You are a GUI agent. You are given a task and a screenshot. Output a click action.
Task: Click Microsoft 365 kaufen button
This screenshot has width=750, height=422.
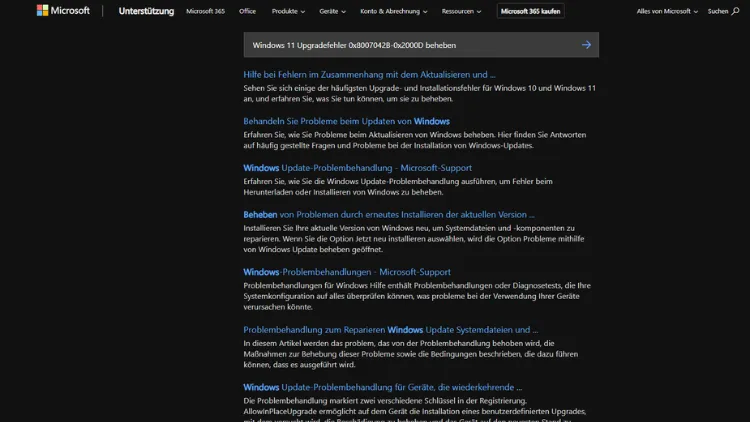[530, 11]
